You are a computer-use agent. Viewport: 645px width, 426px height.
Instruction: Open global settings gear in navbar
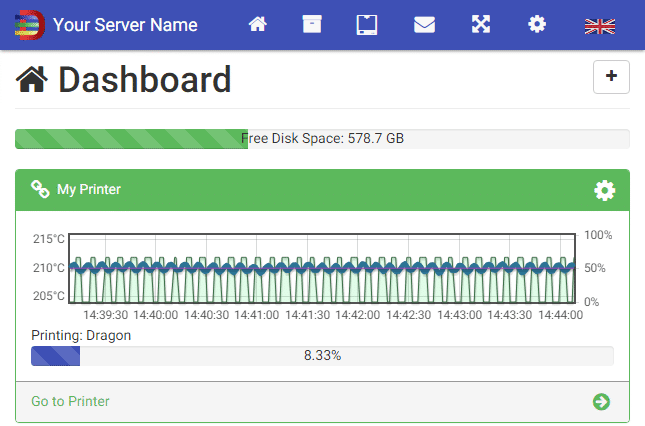537,24
